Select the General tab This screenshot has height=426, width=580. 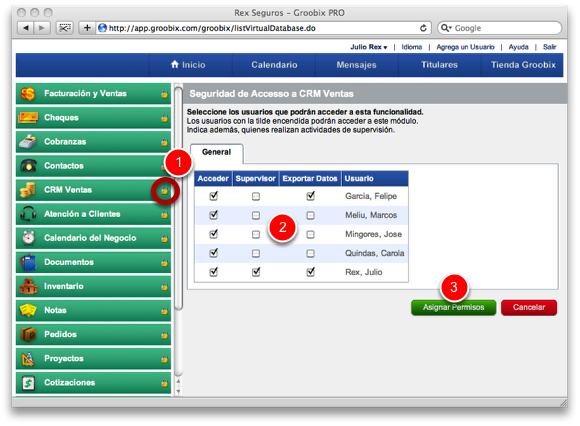click(x=216, y=152)
